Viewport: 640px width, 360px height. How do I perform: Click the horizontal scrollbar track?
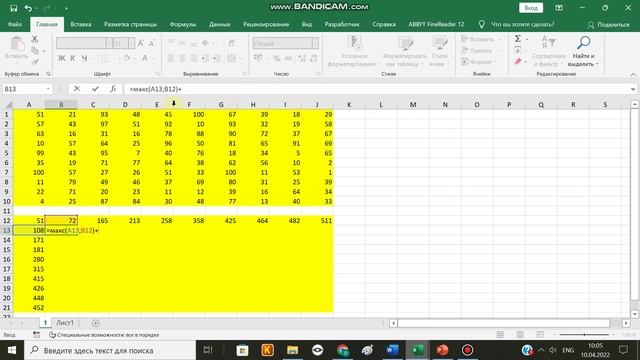tap(504, 323)
